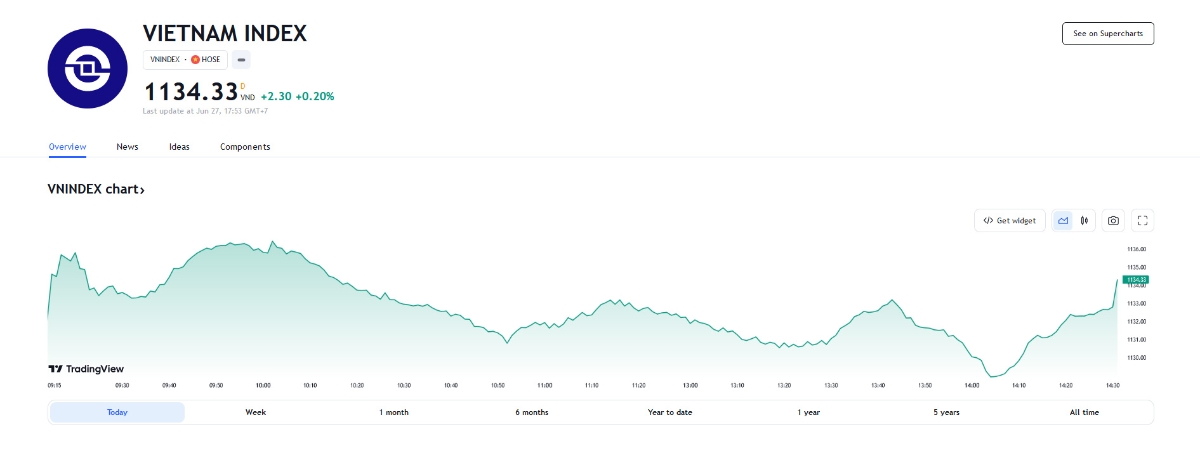Select the Week time range
Image resolution: width=1200 pixels, height=460 pixels.
pos(256,412)
